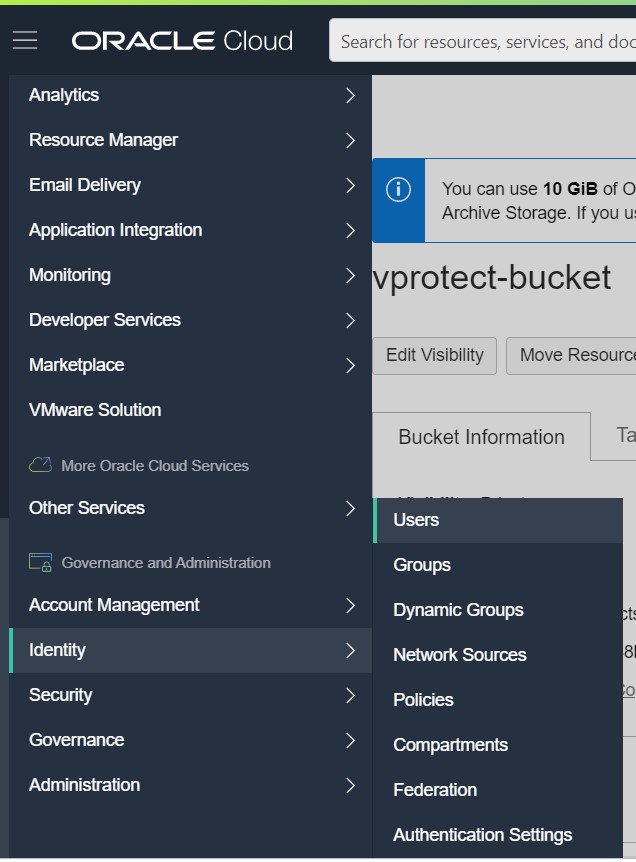Open the Security submenu arrow
This screenshot has height=862, width=636.
coord(350,695)
